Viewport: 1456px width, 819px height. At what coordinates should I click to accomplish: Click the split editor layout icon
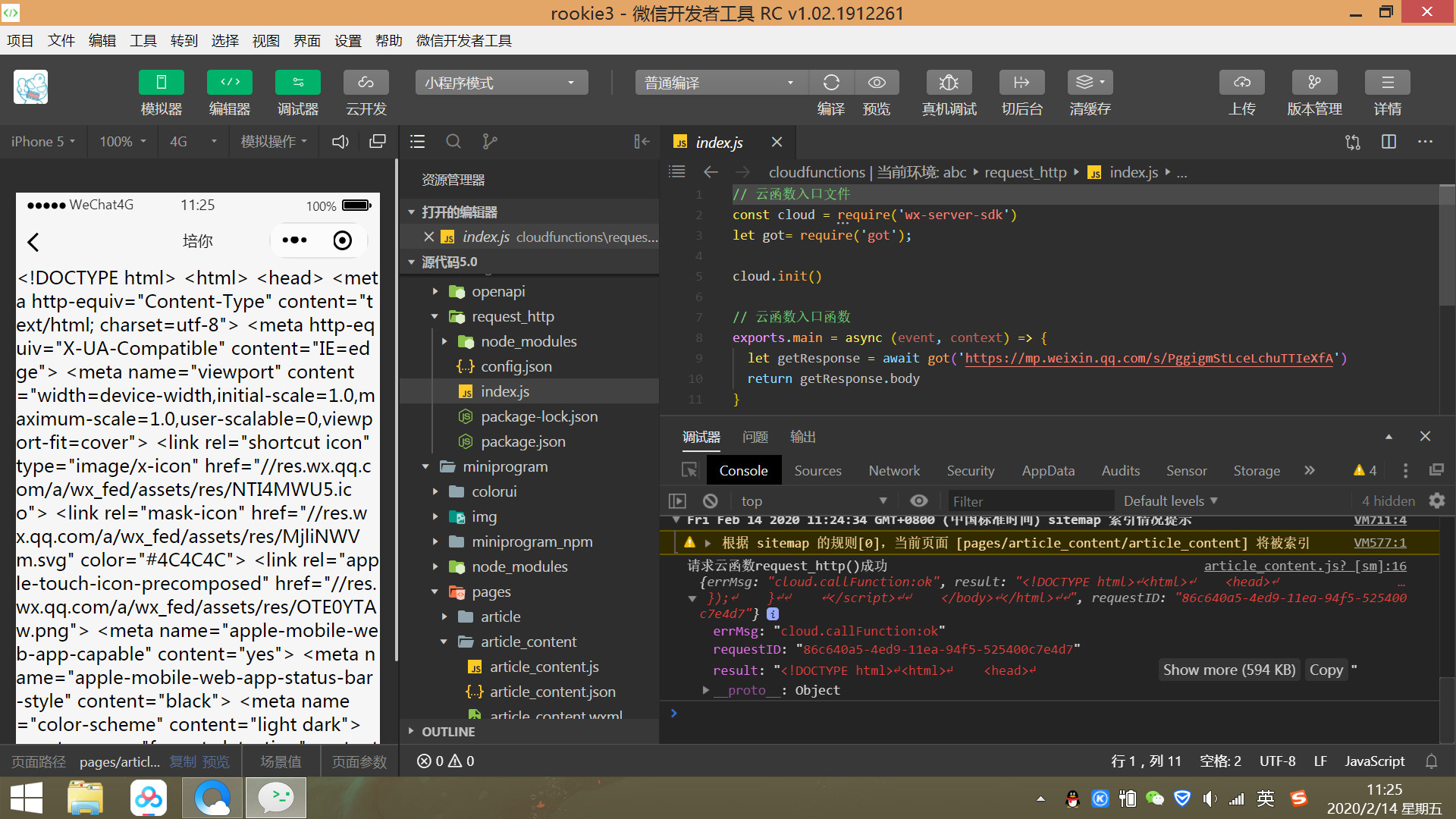(1389, 142)
